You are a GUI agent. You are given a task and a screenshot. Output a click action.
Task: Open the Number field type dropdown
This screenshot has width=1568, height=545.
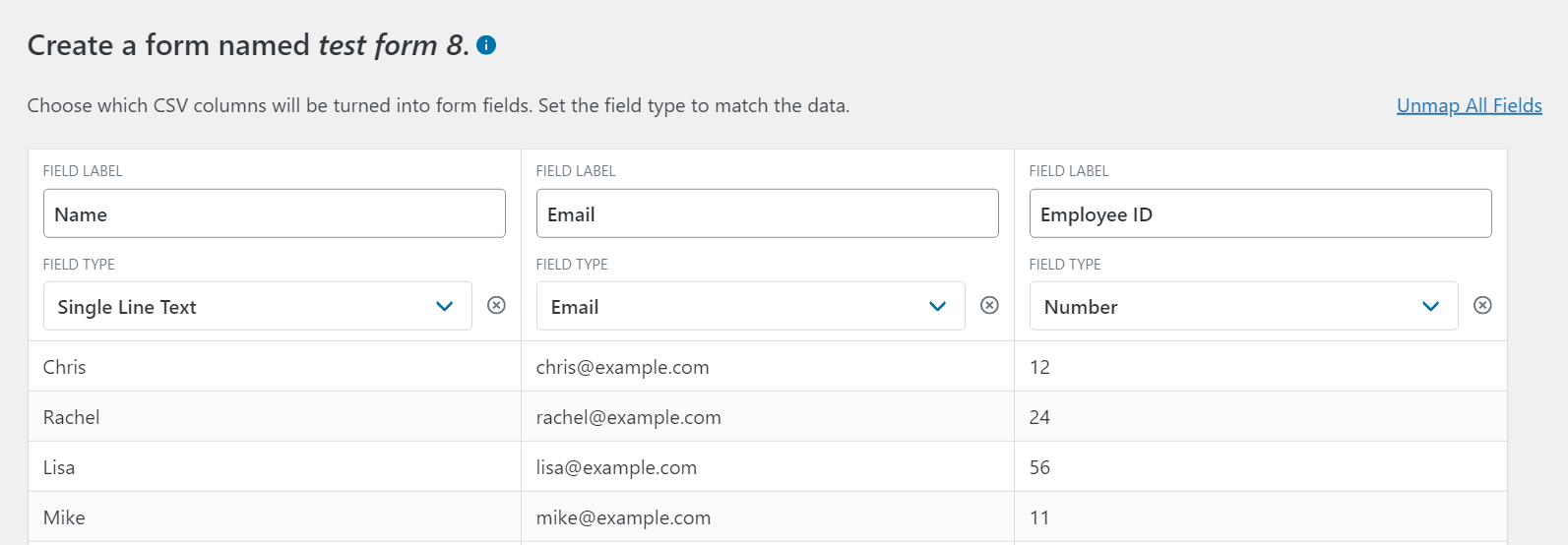(x=1243, y=306)
